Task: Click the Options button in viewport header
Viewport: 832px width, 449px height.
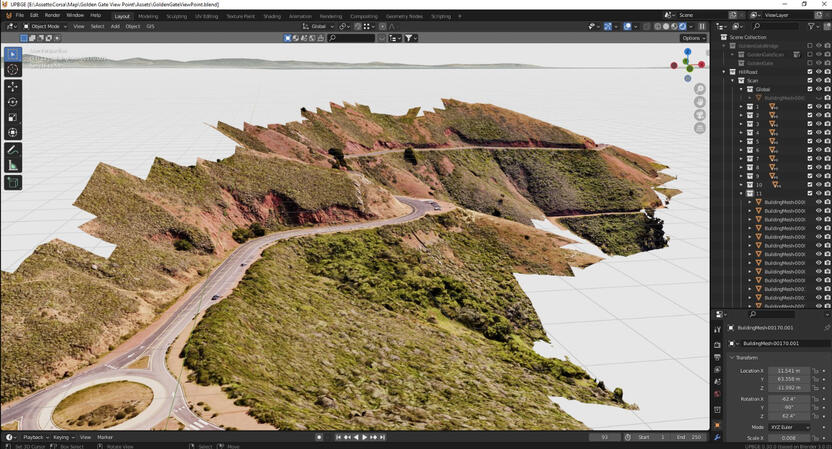Action: [x=693, y=38]
